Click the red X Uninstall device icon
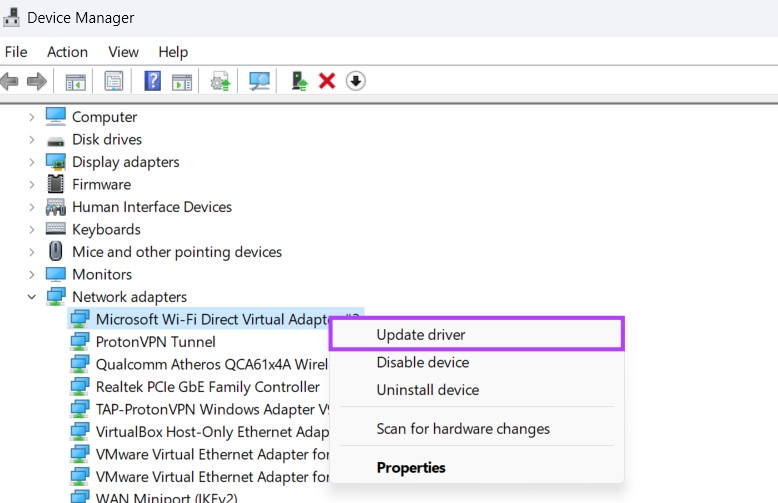This screenshot has height=503, width=778. tap(326, 81)
